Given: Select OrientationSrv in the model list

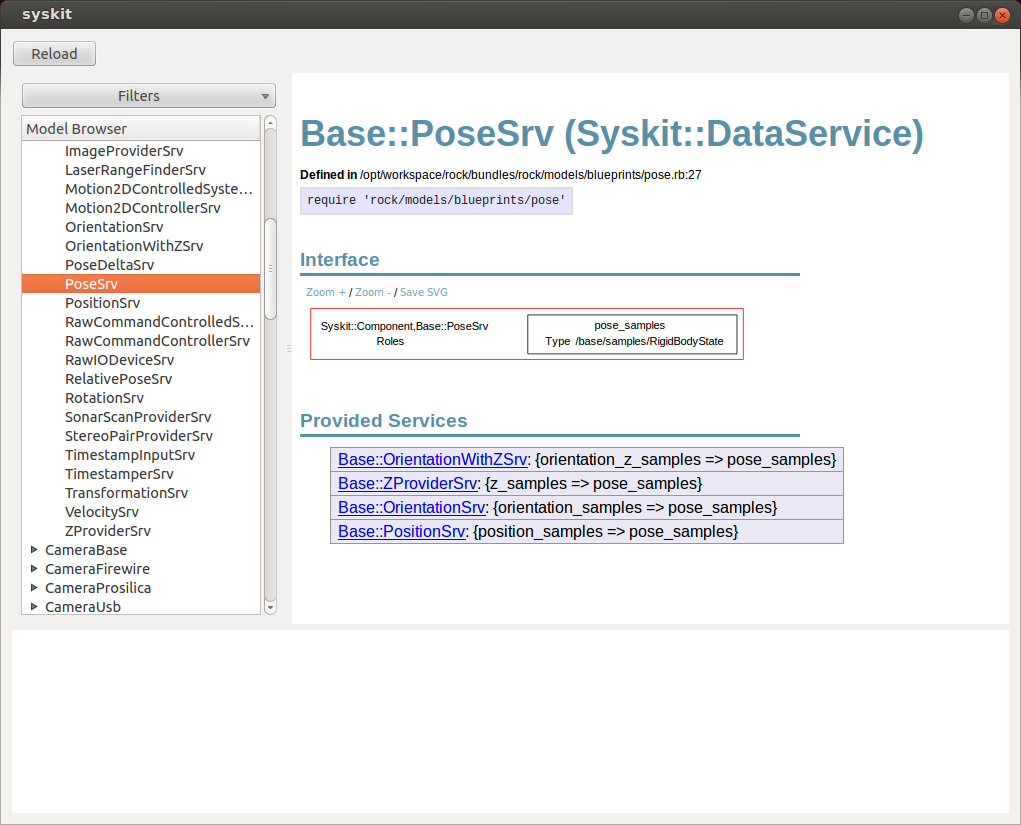Looking at the screenshot, I should [114, 227].
